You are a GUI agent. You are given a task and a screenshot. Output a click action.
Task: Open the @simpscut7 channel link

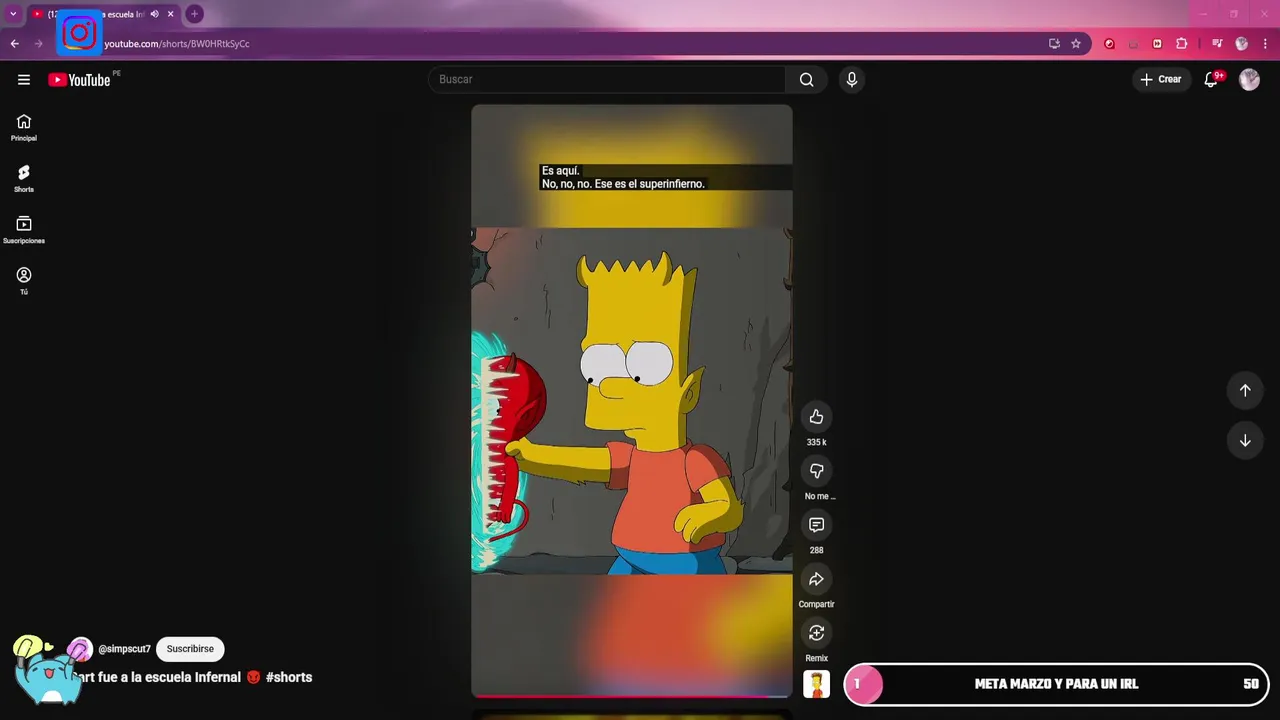(x=124, y=649)
